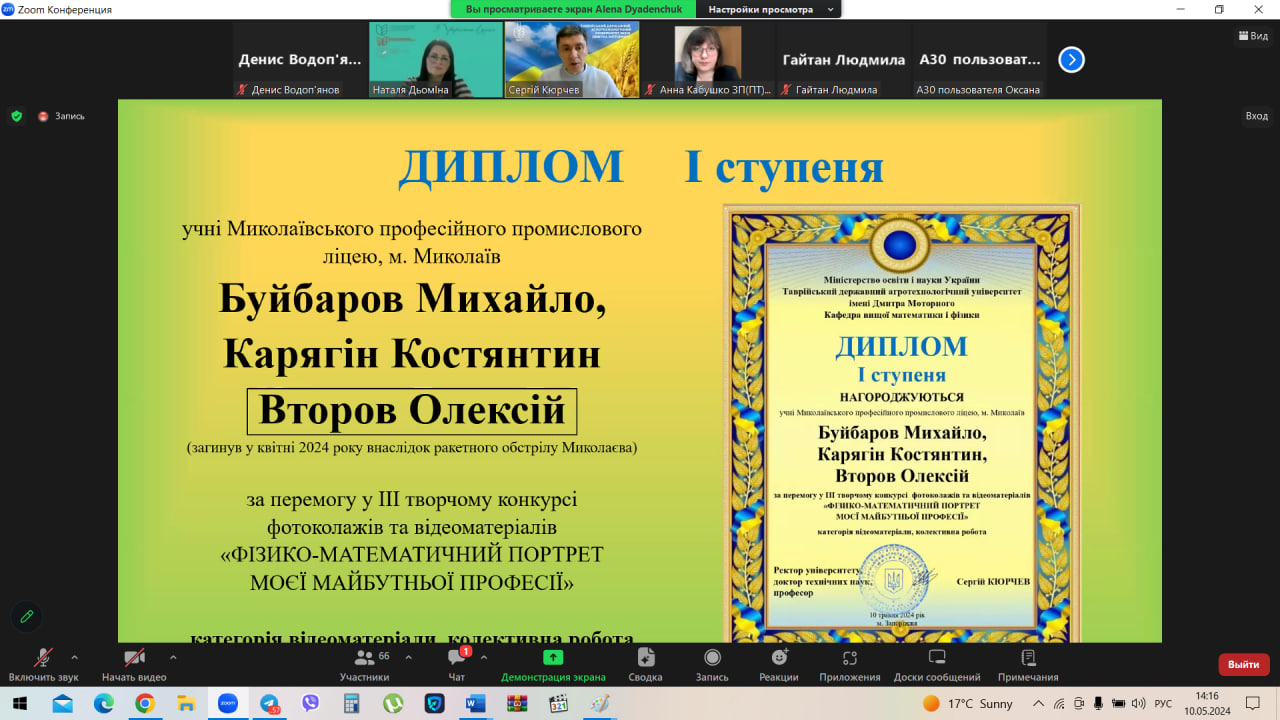The height and width of the screenshot is (720, 1280).
Task: Click the Вход button on the right
Action: [1256, 116]
